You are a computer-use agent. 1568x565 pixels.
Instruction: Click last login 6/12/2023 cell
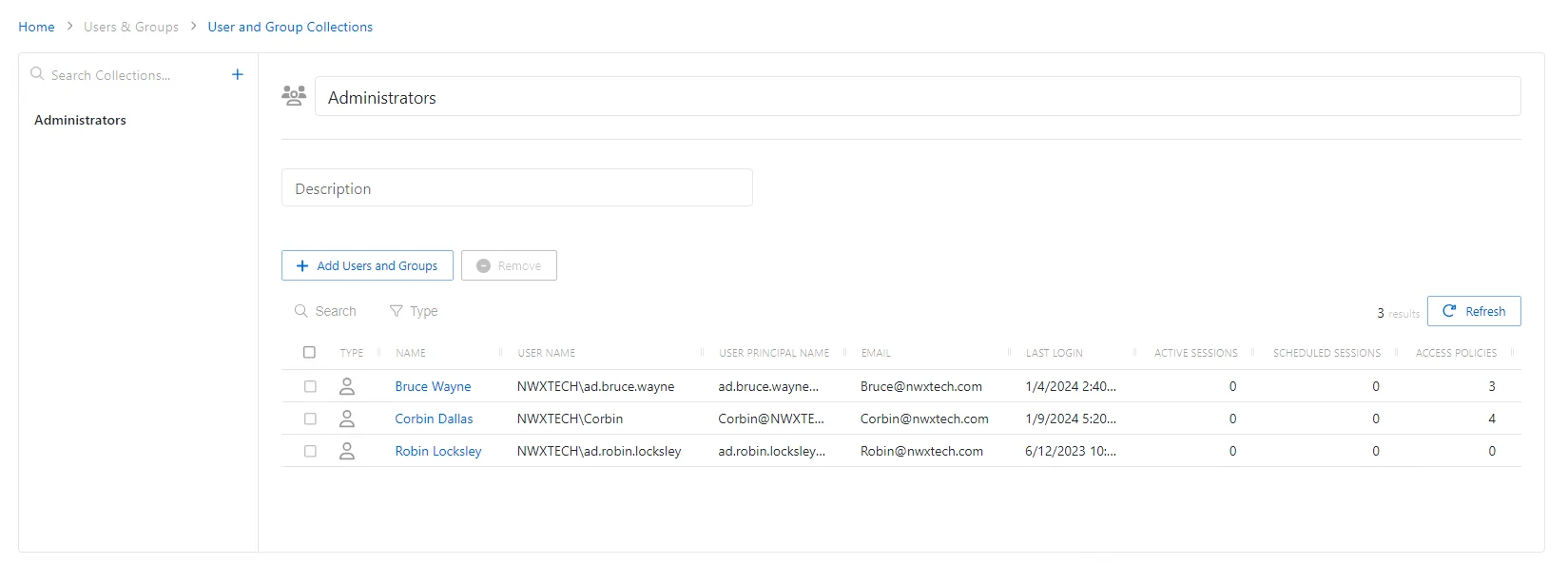1071,451
